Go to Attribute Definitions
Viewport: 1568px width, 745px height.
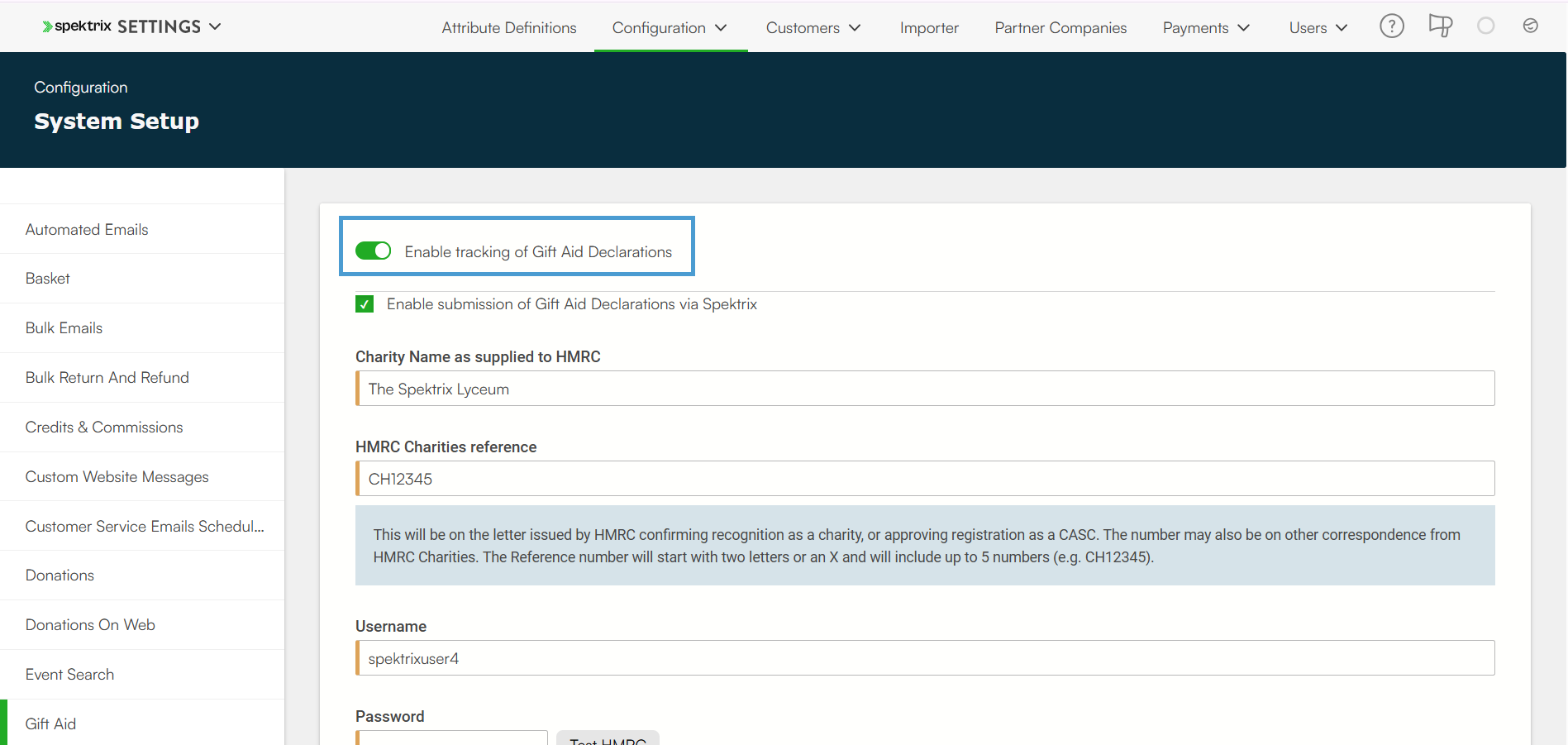[509, 28]
